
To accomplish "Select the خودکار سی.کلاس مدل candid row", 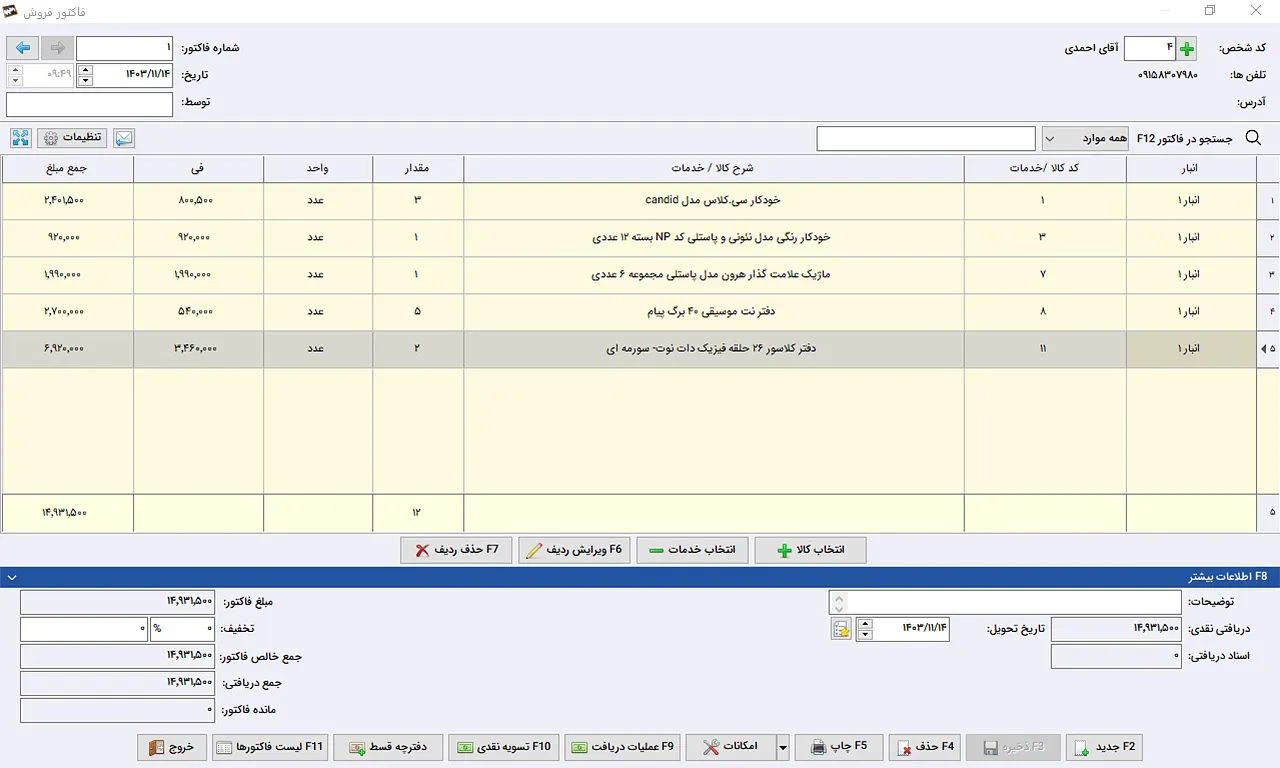I will click(640, 200).
